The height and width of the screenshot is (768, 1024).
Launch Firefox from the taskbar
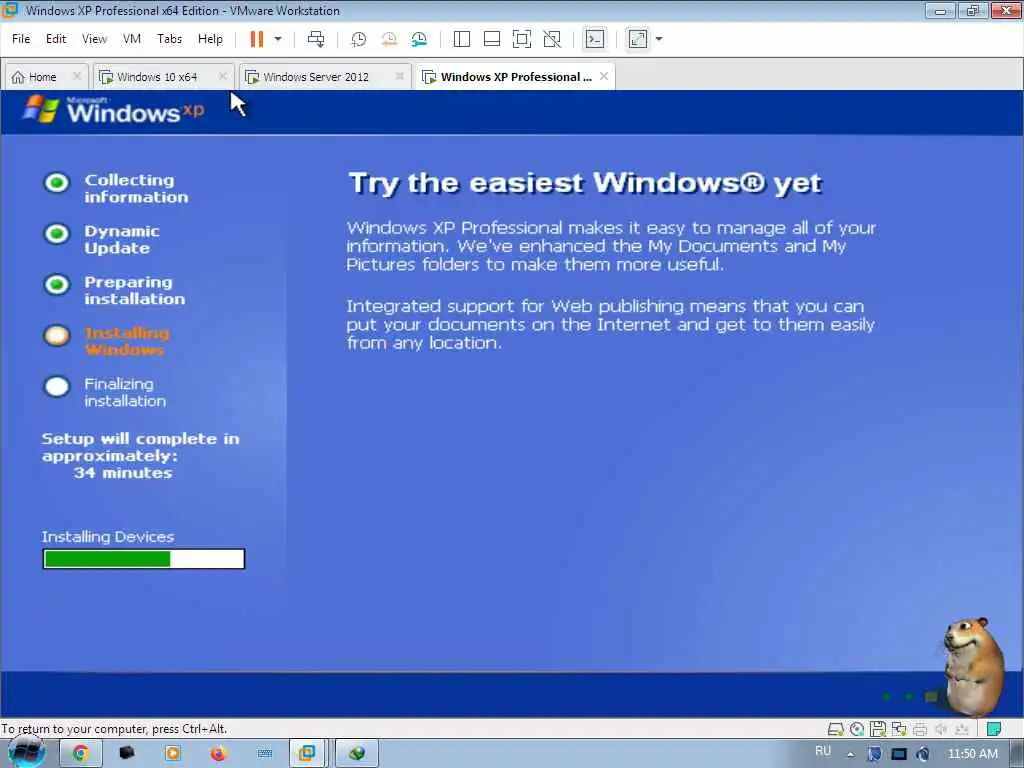pyautogui.click(x=218, y=754)
